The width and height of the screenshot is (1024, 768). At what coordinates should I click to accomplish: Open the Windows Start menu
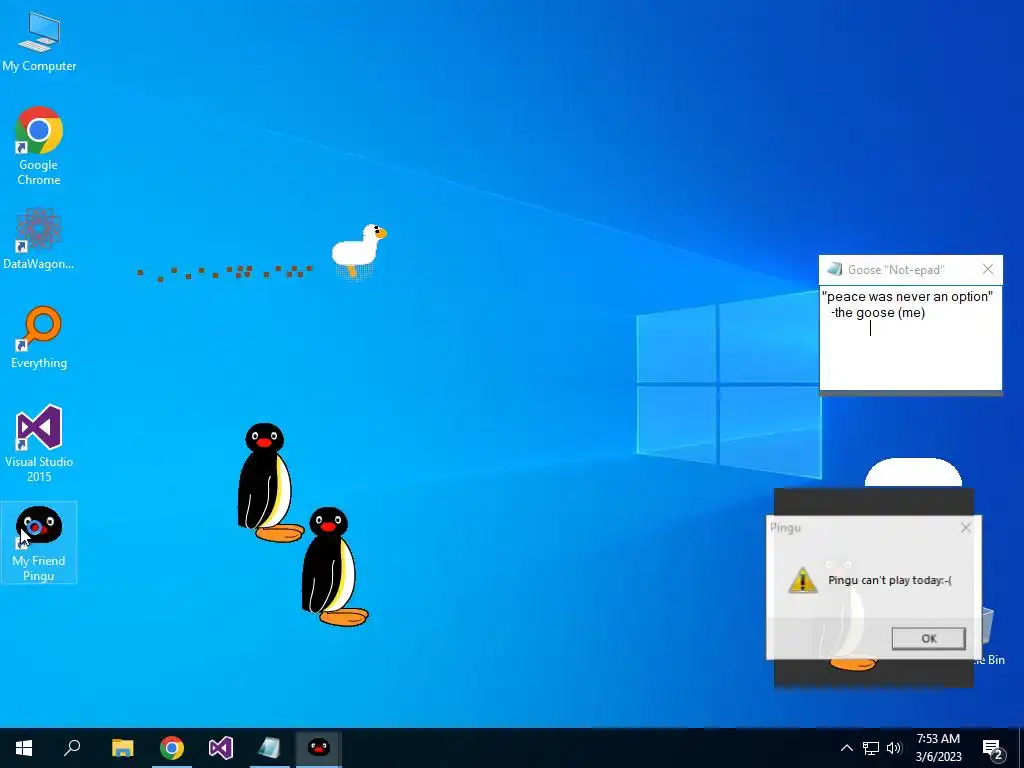24,748
